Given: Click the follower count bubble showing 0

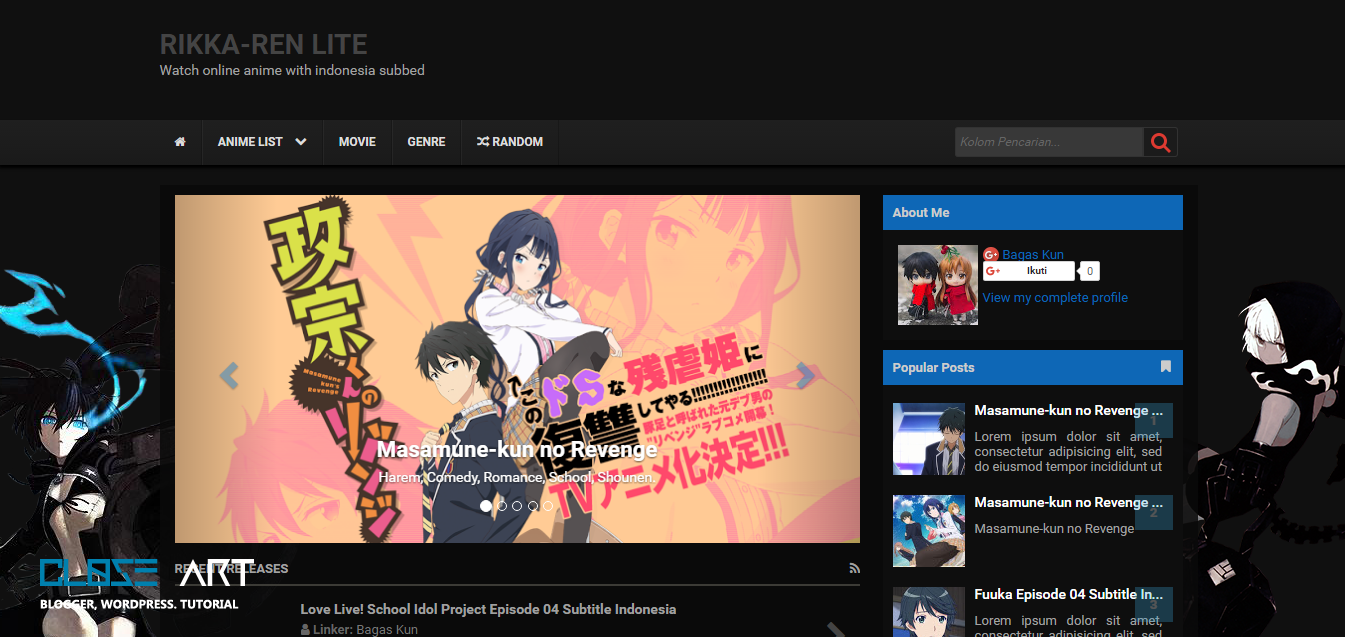Looking at the screenshot, I should point(1089,271).
